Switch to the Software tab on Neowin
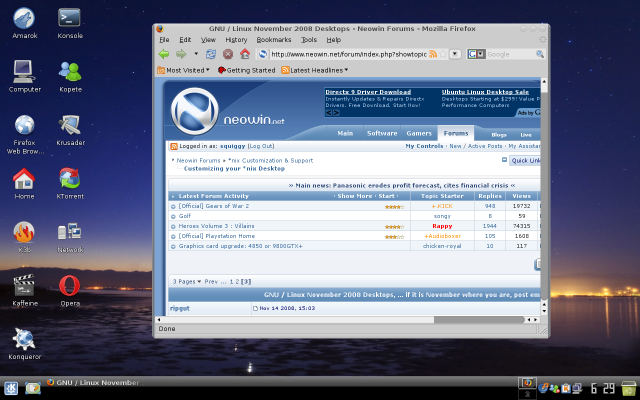 click(382, 133)
